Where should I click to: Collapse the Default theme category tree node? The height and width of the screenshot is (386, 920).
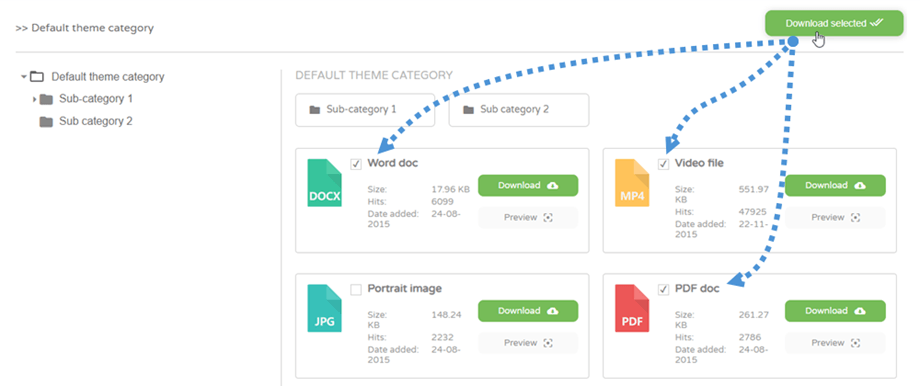(x=23, y=76)
